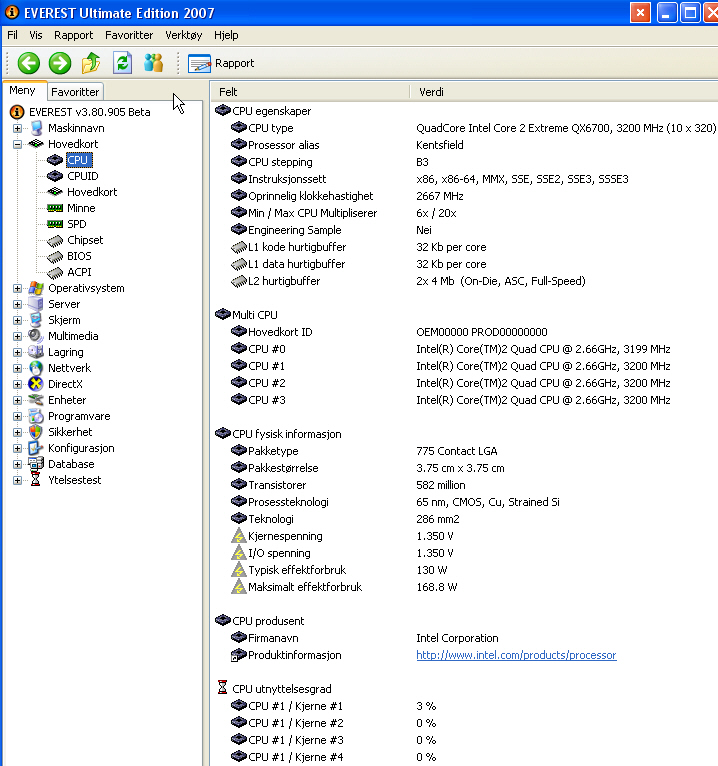Select the Hovedkort ID row

tap(389, 332)
